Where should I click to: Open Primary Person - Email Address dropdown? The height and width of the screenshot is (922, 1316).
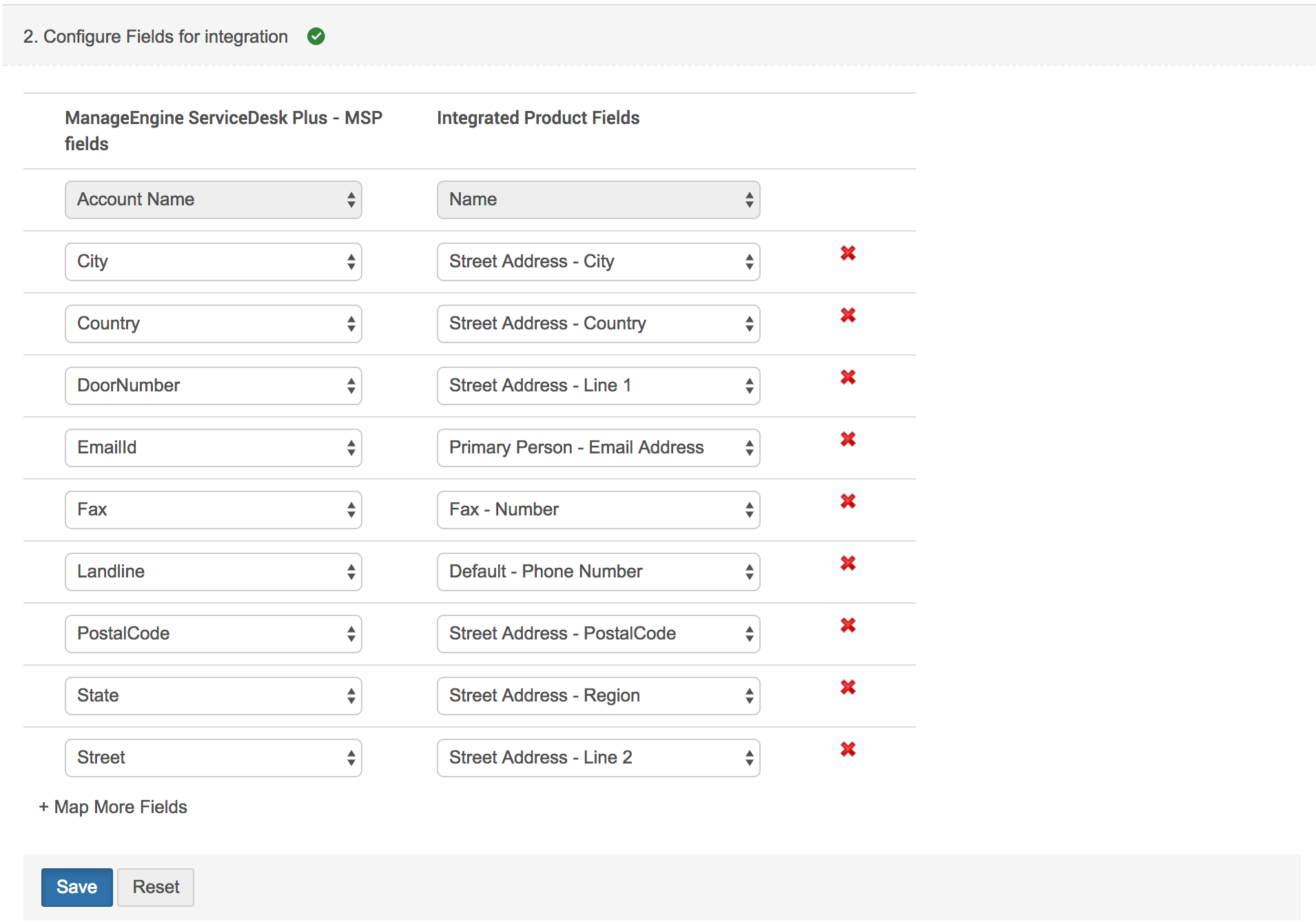598,448
